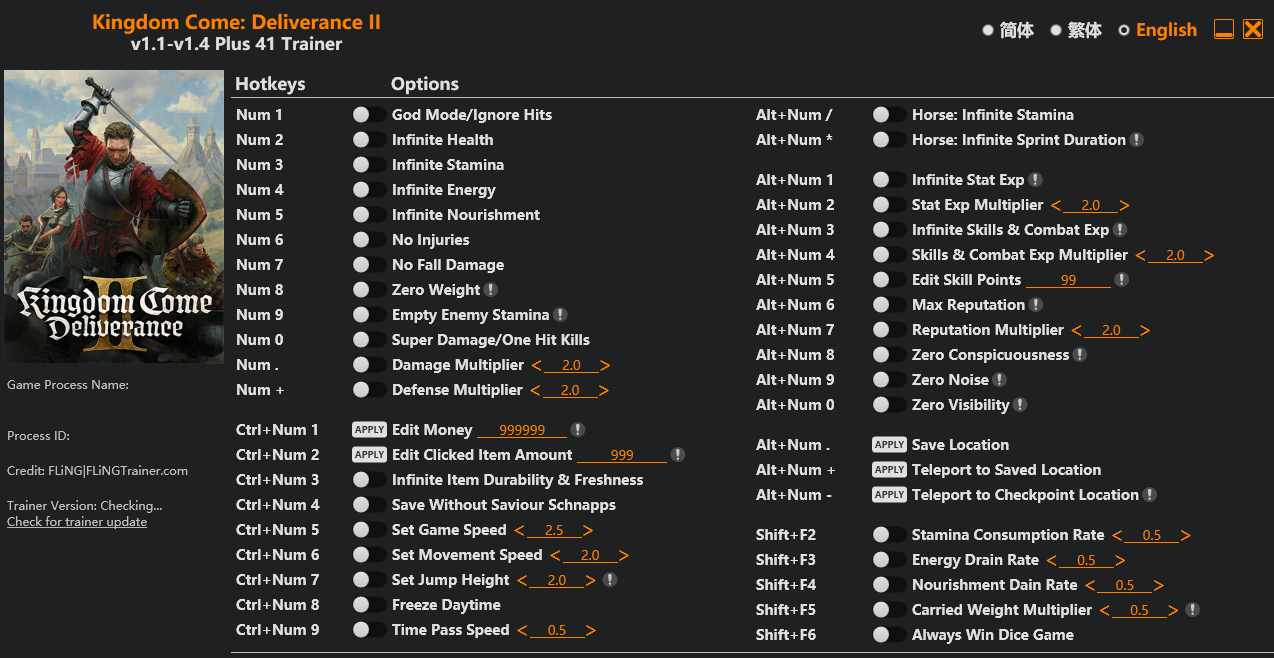Viewport: 1274px width, 658px height.
Task: Decrease Reputation Multiplier value
Action: click(x=1076, y=331)
